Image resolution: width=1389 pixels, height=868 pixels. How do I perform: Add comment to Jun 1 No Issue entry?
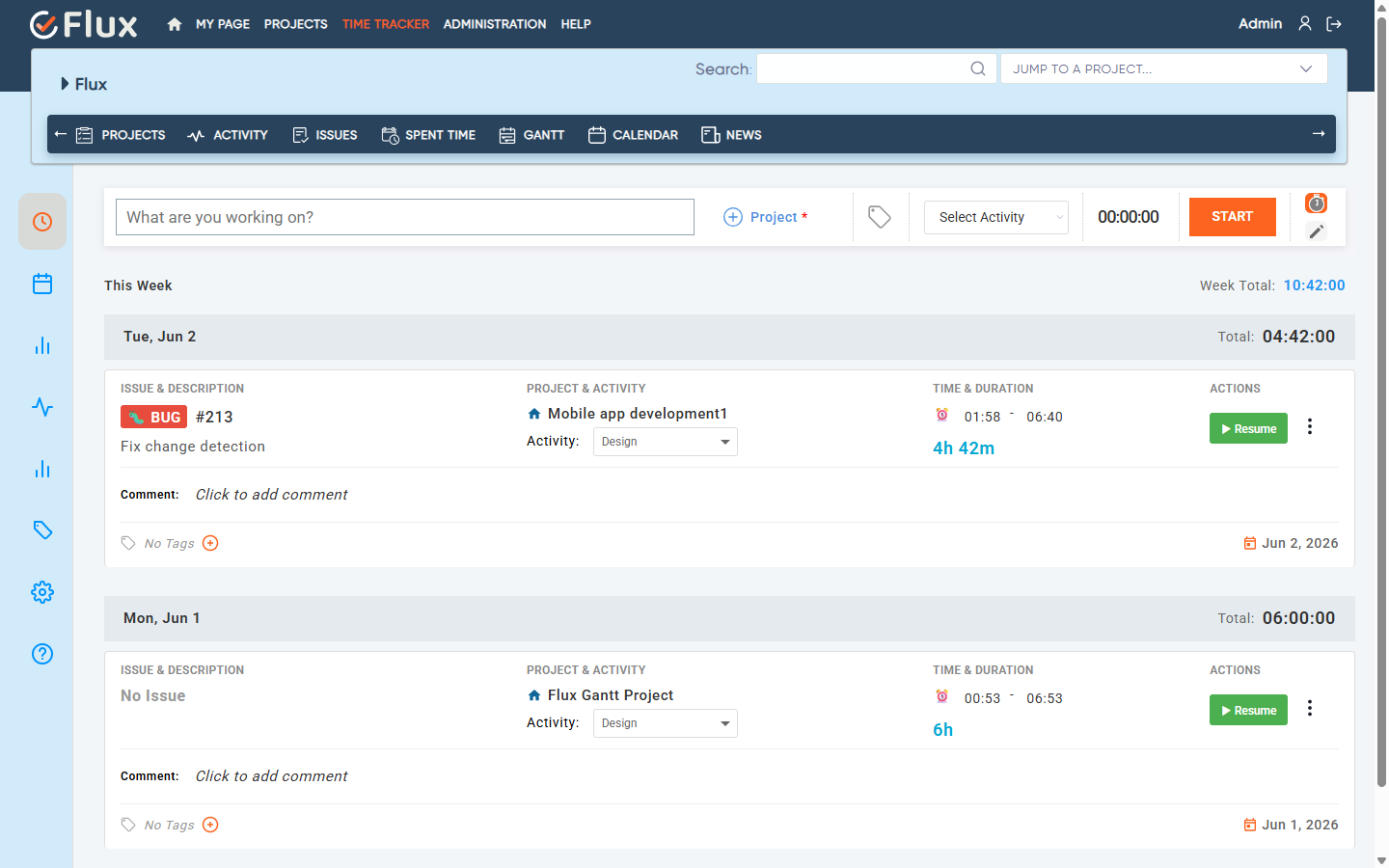coord(271,776)
